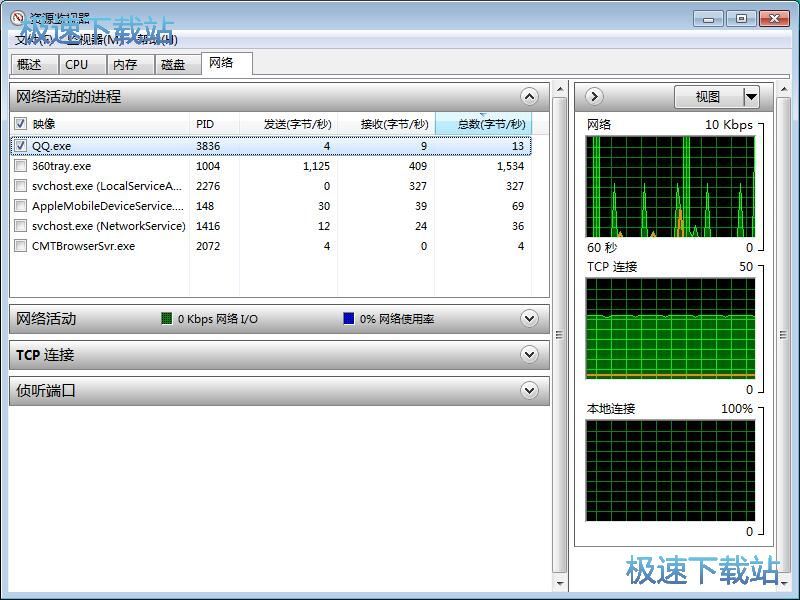This screenshot has height=600, width=800.
Task: Click the graphs pane scroll up arrow
Action: [783, 90]
